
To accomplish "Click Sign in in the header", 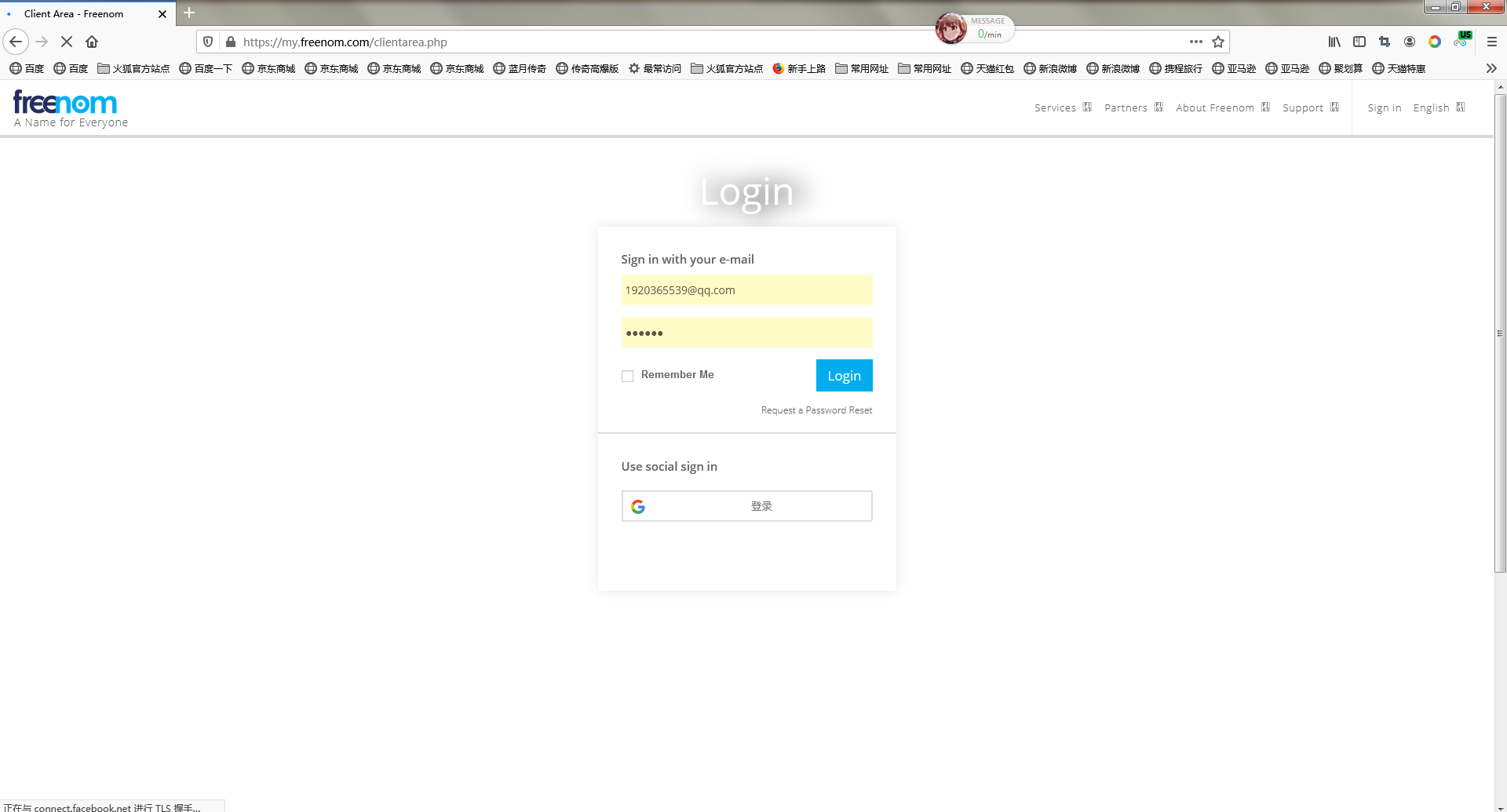I will [1384, 107].
